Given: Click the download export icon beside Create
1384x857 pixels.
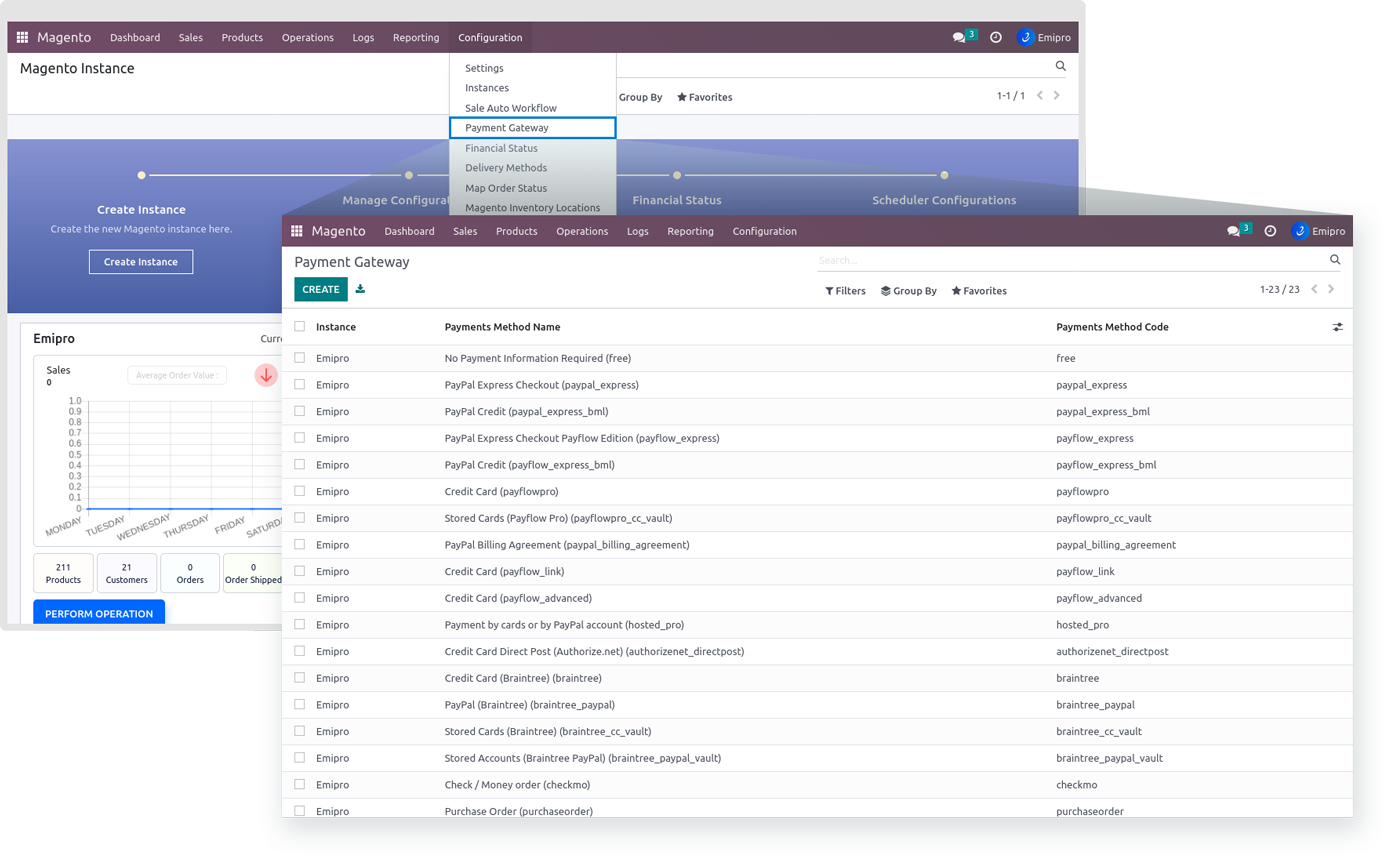Looking at the screenshot, I should coord(360,289).
